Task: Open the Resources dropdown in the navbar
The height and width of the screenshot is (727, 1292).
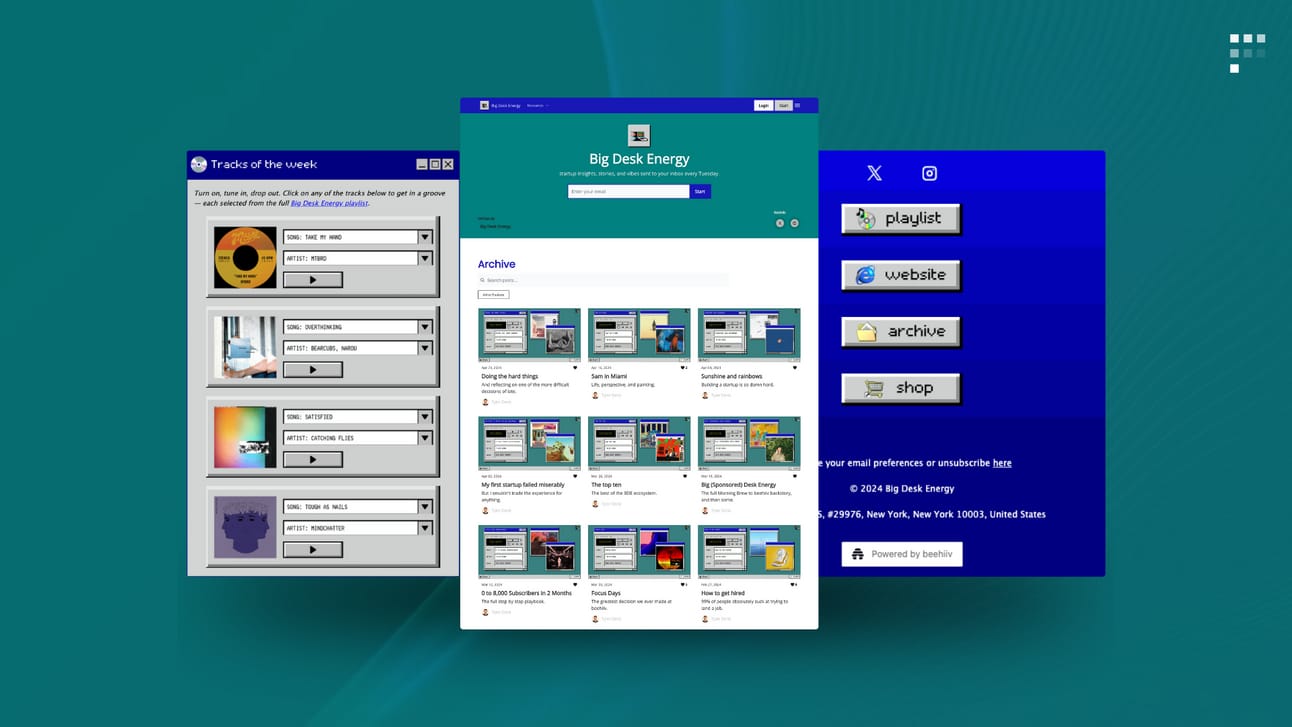Action: point(538,105)
